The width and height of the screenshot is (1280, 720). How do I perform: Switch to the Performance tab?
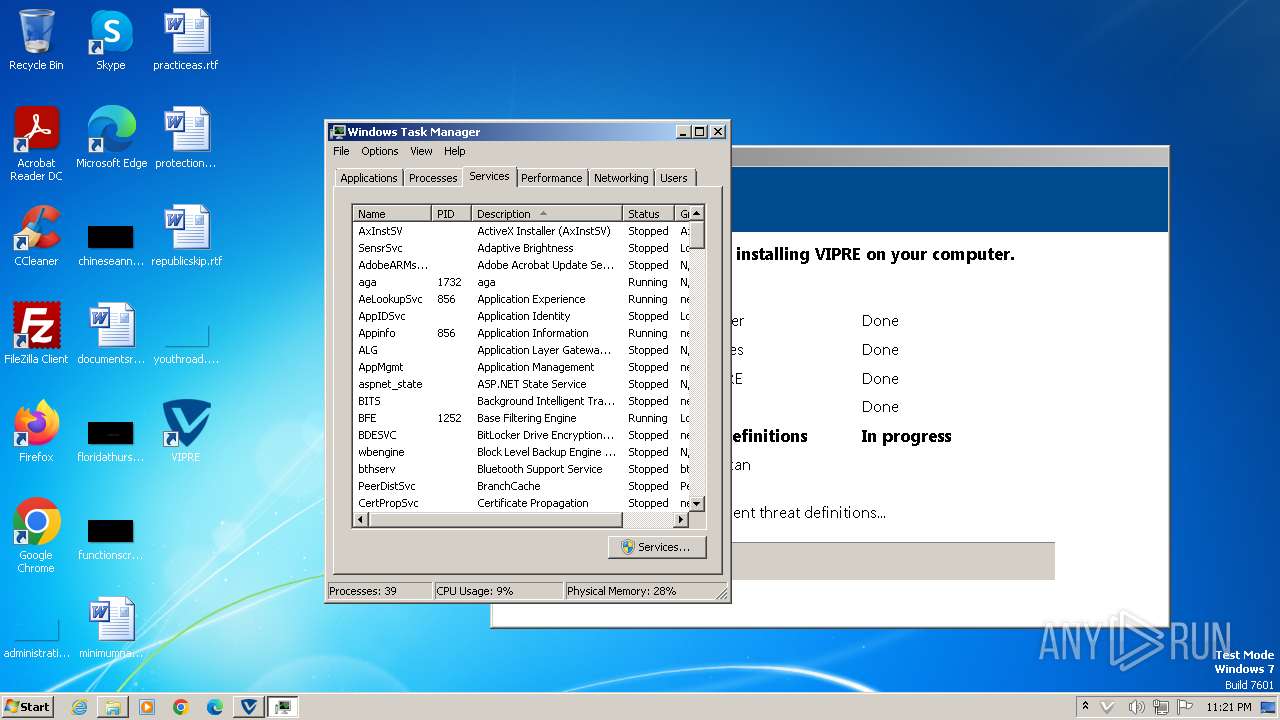552,178
